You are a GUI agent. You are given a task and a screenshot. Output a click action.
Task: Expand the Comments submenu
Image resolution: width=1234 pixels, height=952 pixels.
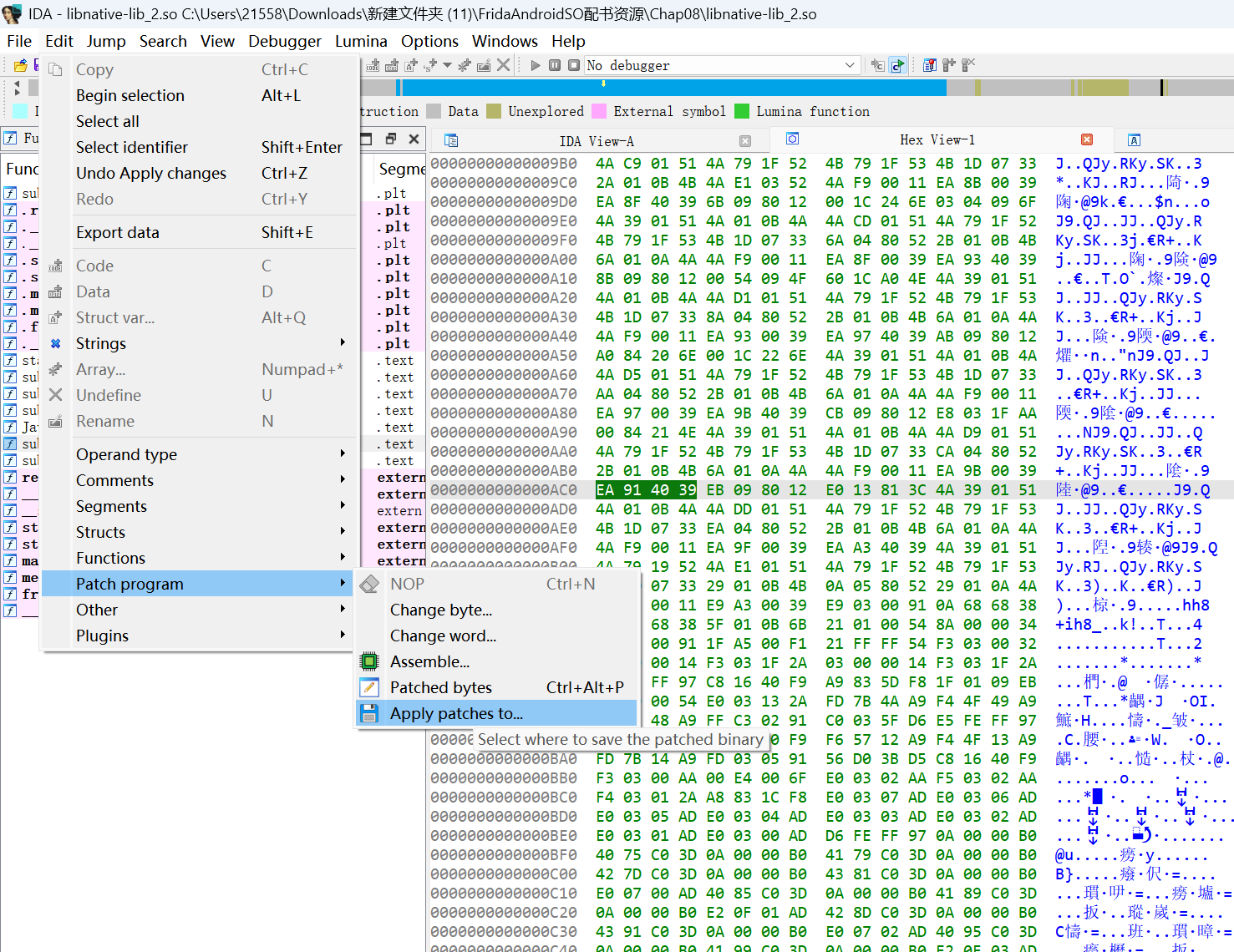point(201,480)
